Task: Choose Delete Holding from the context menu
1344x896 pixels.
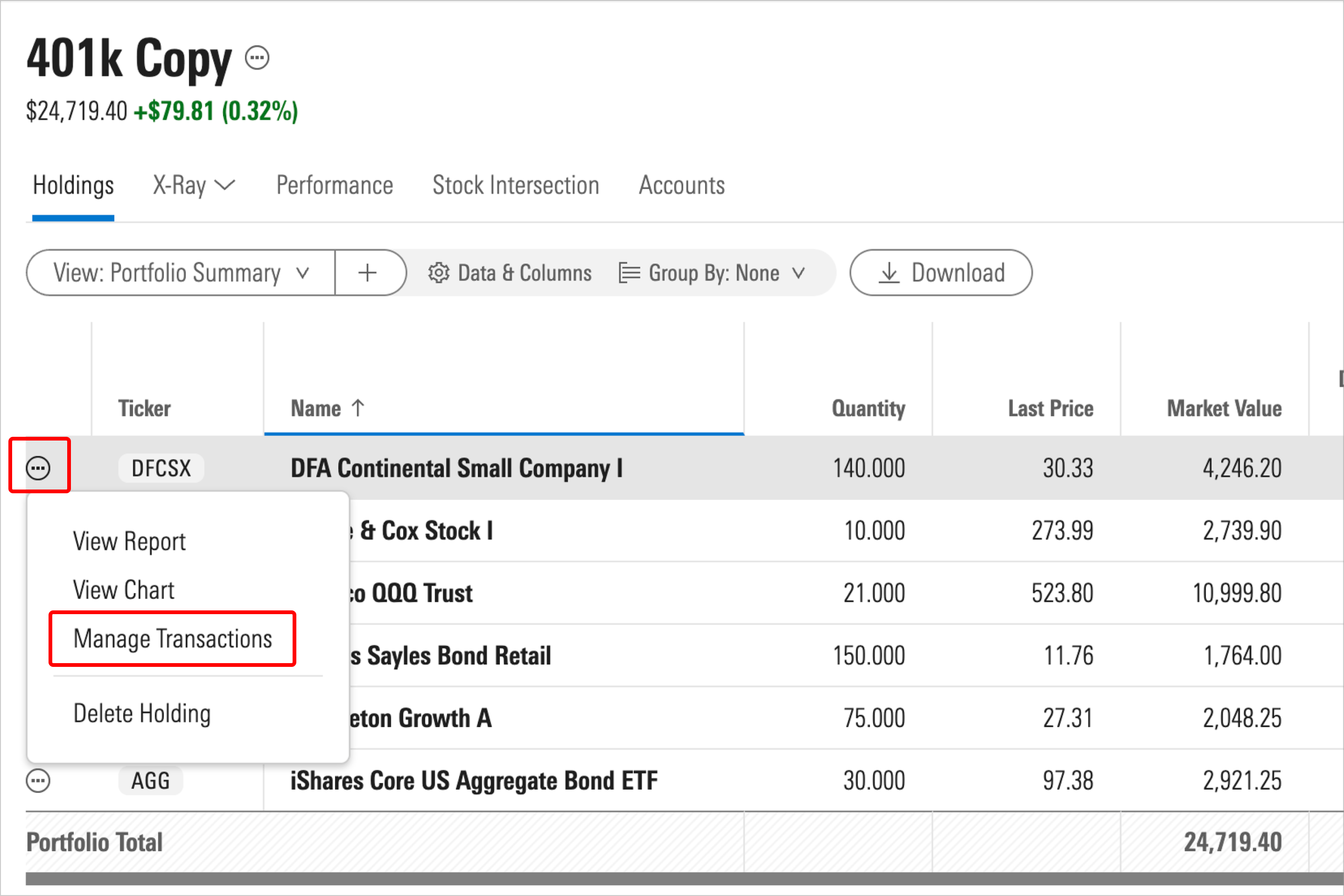Action: tap(142, 713)
